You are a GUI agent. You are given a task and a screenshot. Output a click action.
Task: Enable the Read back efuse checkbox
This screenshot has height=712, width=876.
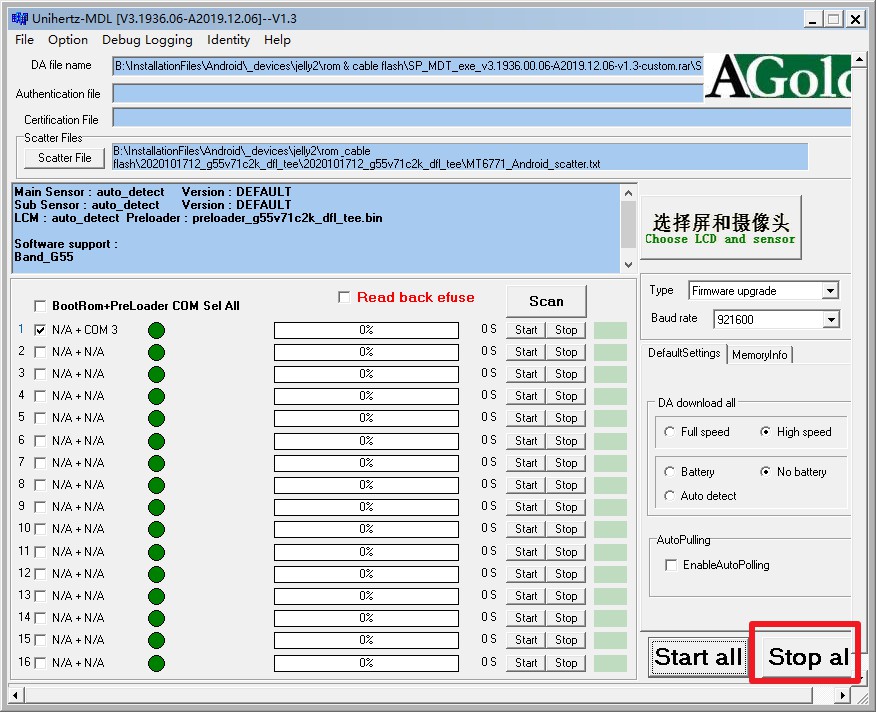coord(344,297)
